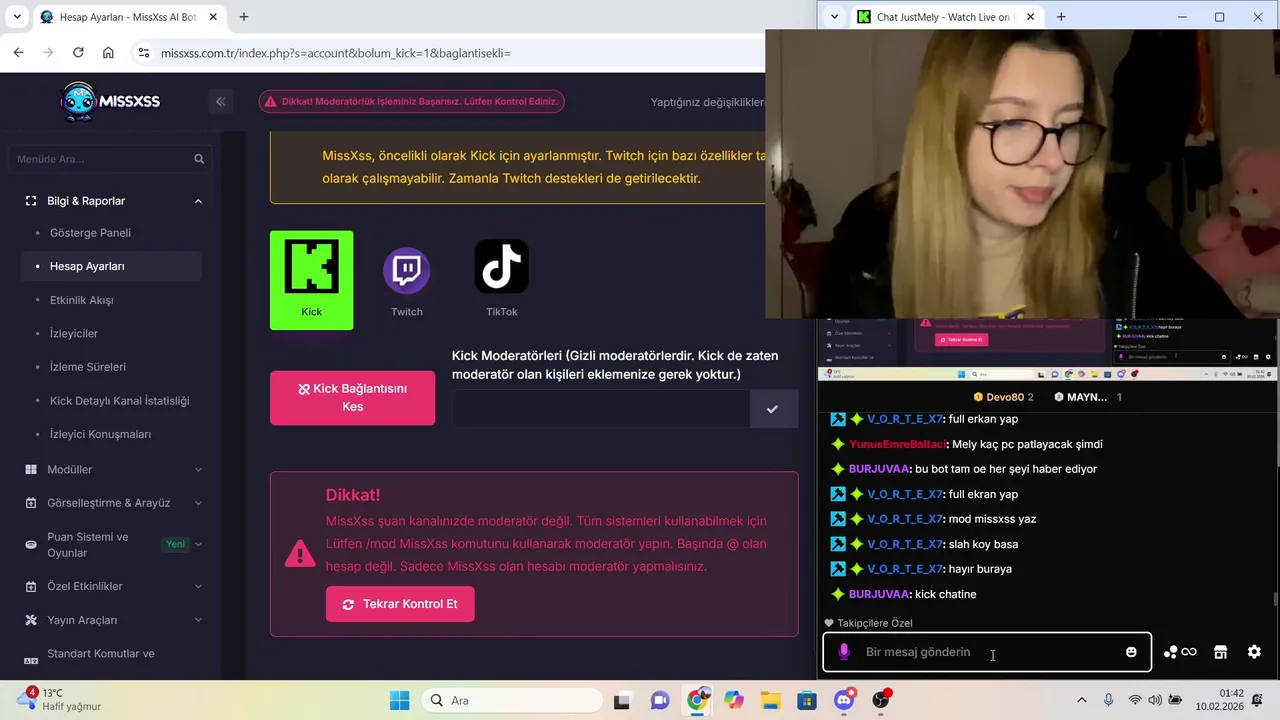Screen dimensions: 1280x720
Task: Open the Windows Start menu
Action: tap(399, 700)
